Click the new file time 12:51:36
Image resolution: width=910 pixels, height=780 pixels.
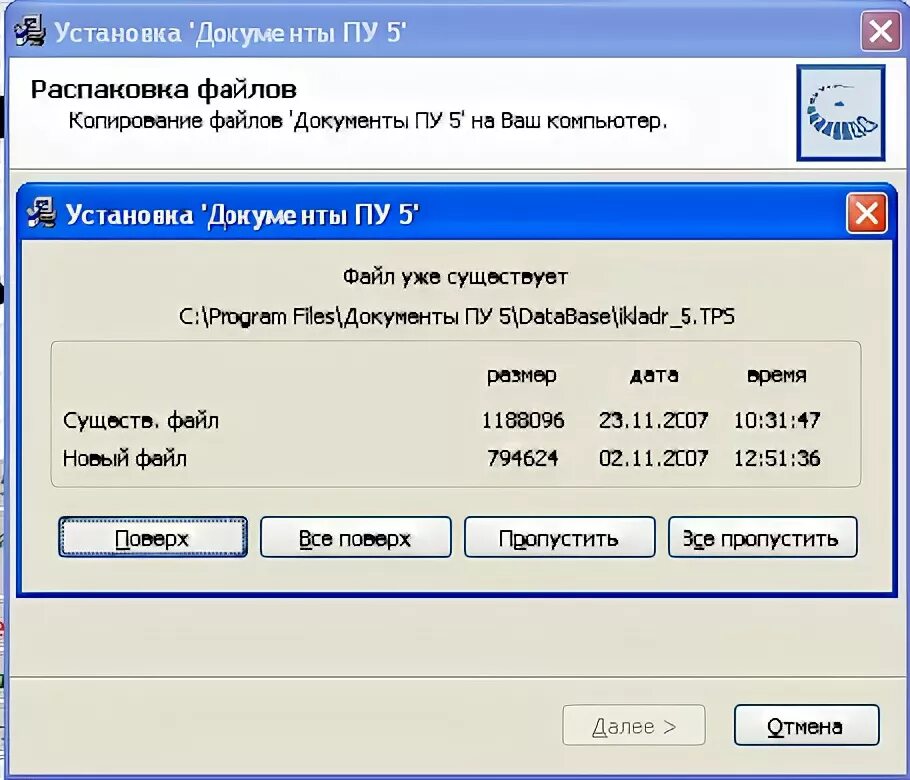tap(777, 458)
